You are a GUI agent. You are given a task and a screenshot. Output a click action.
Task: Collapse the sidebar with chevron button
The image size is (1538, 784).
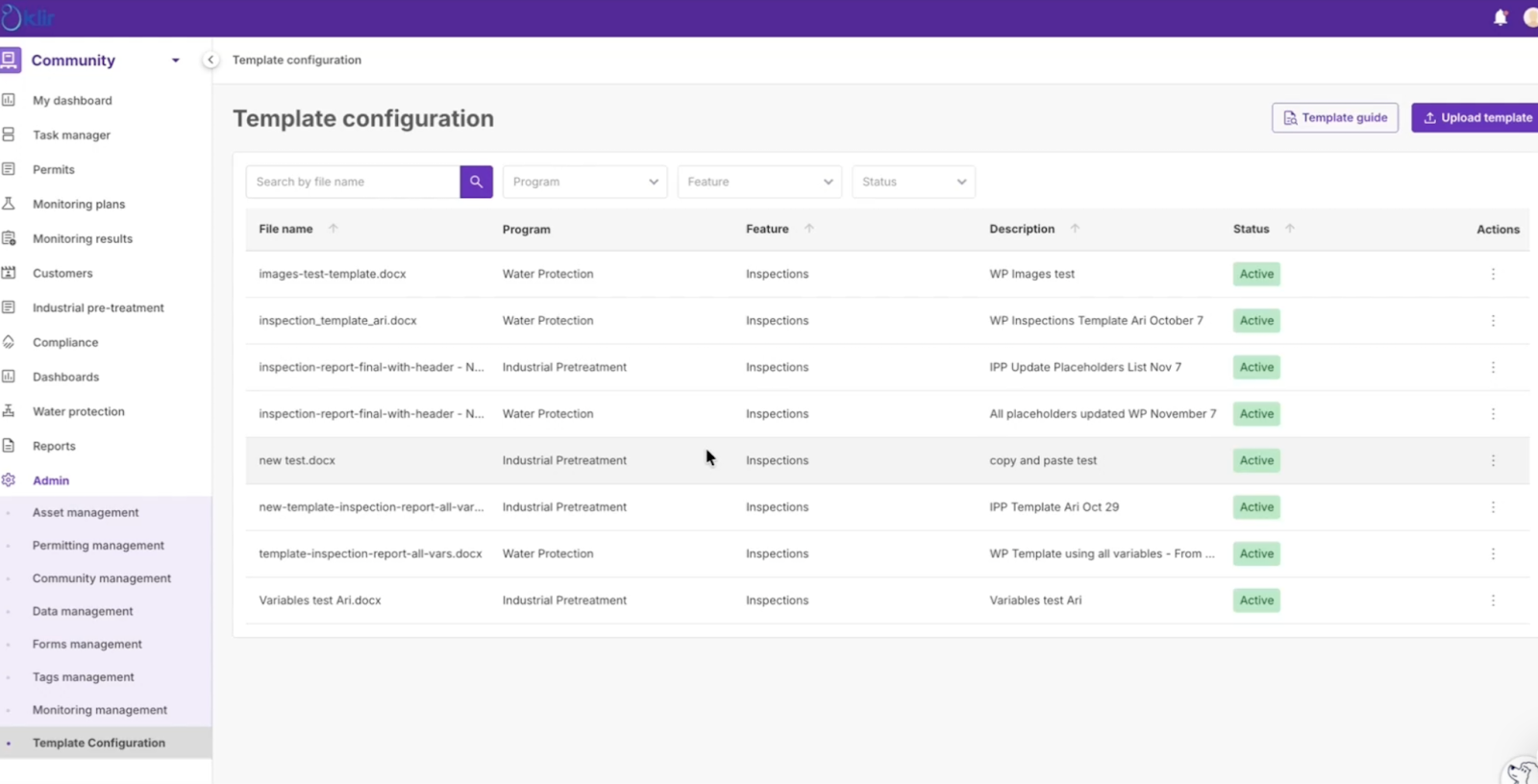pyautogui.click(x=211, y=60)
